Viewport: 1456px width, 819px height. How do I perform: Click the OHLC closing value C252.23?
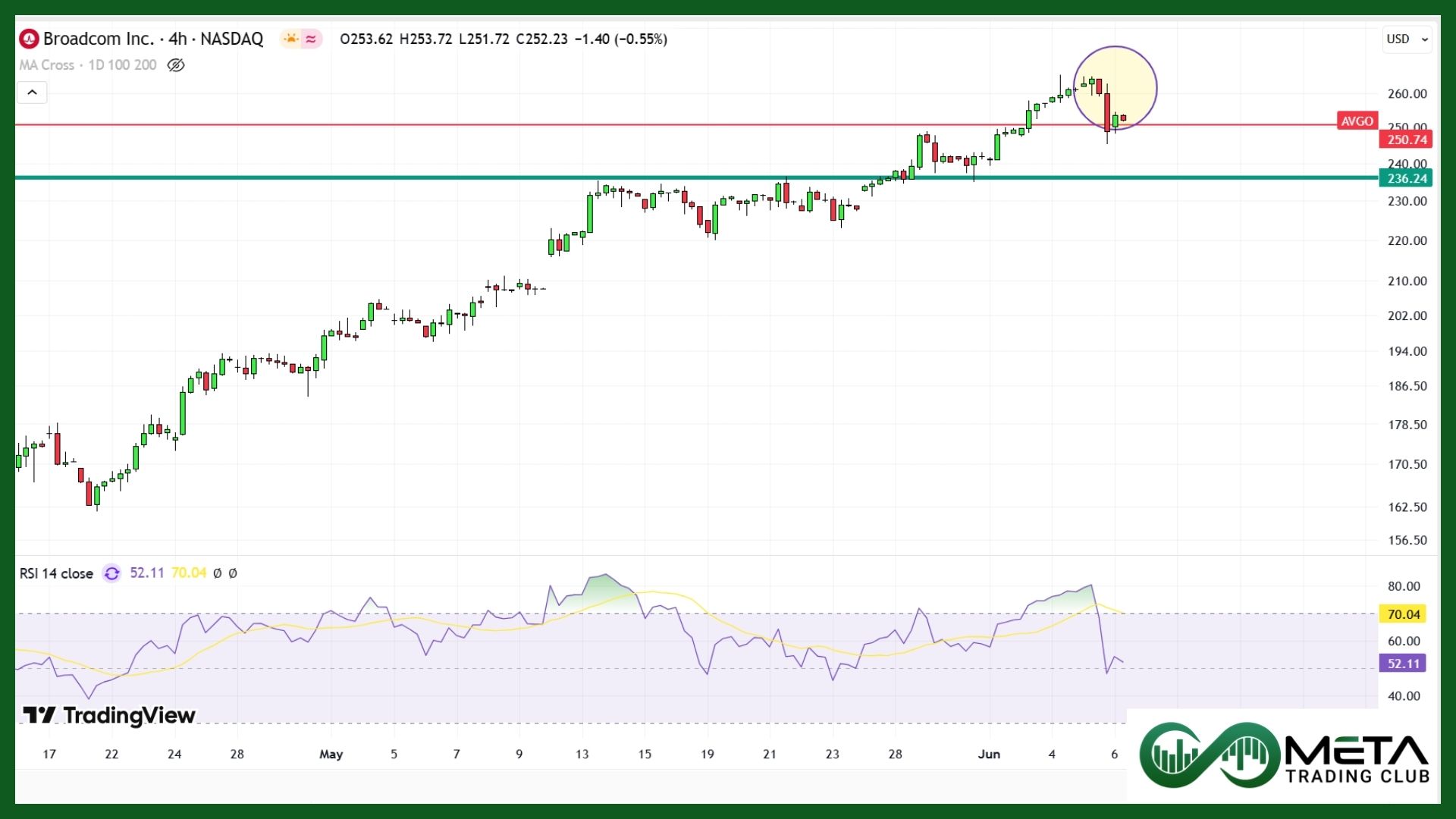point(541,39)
